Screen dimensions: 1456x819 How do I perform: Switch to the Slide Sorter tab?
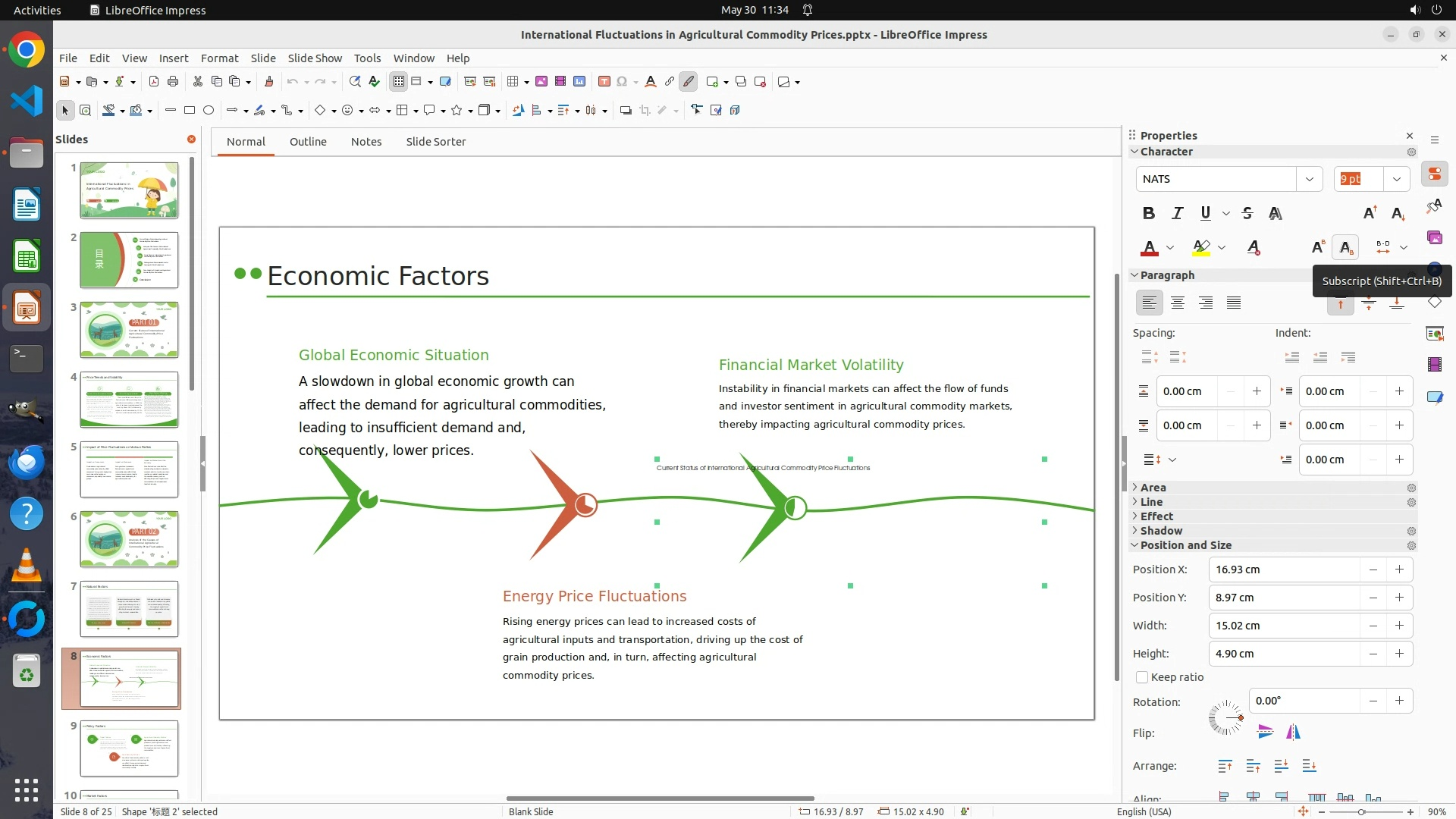435,142
